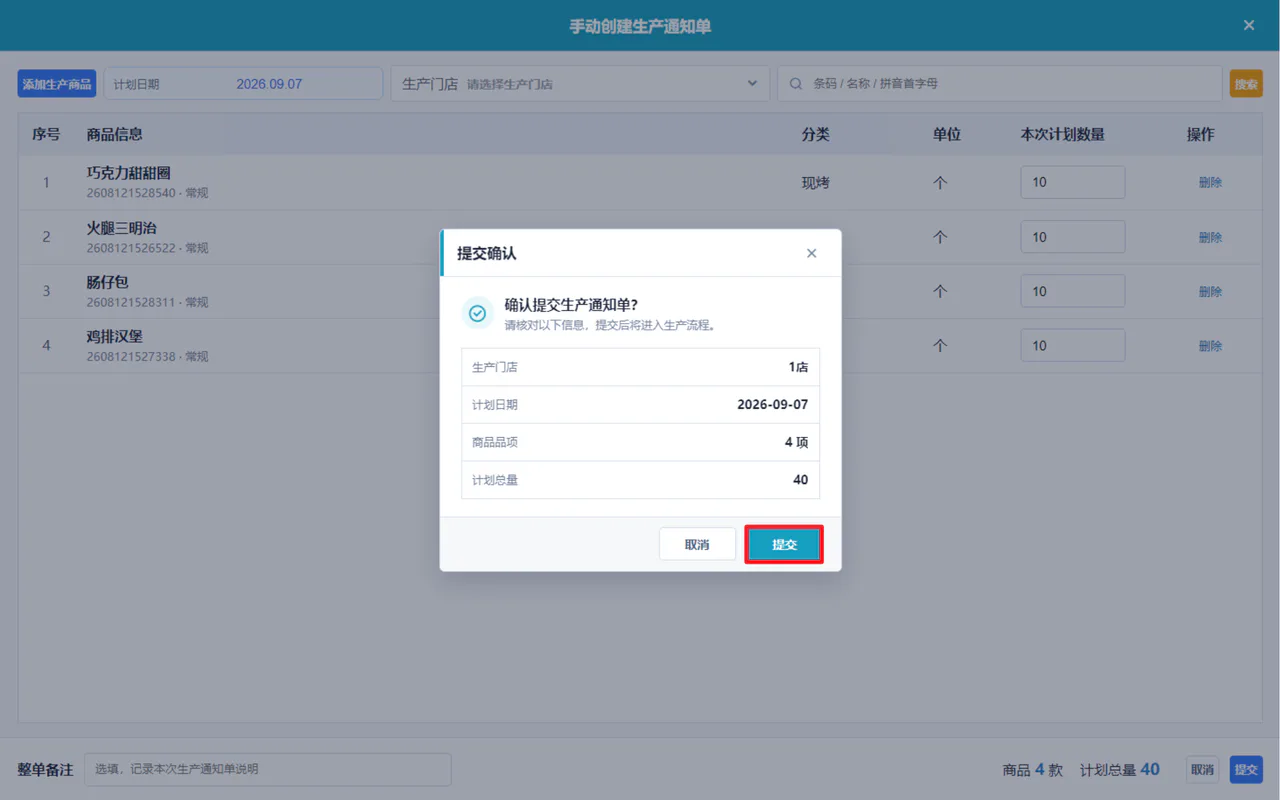Click 取消 in the confirmation dialog
1280x800 pixels.
[697, 545]
